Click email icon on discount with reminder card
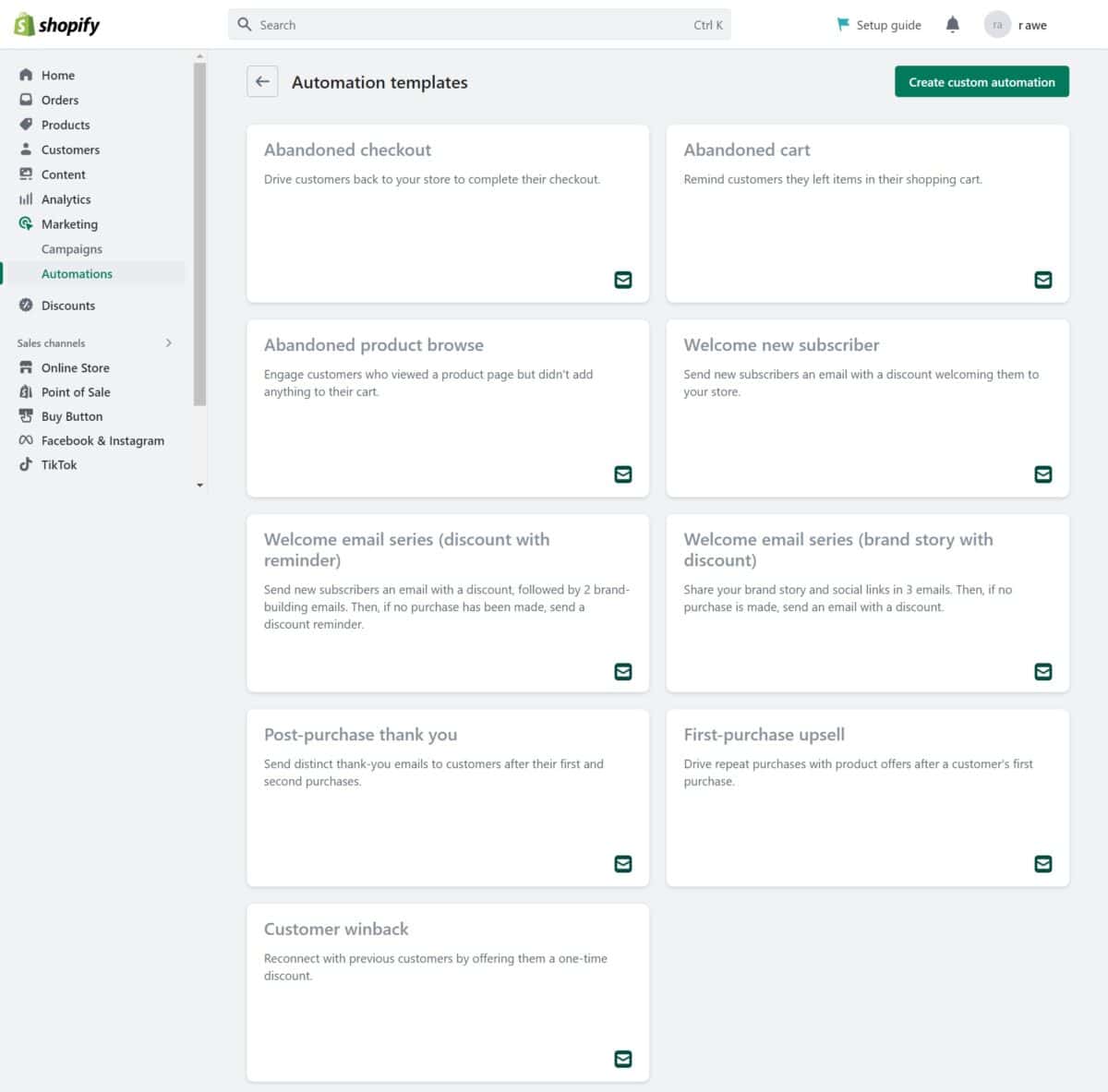1108x1092 pixels. coord(623,672)
